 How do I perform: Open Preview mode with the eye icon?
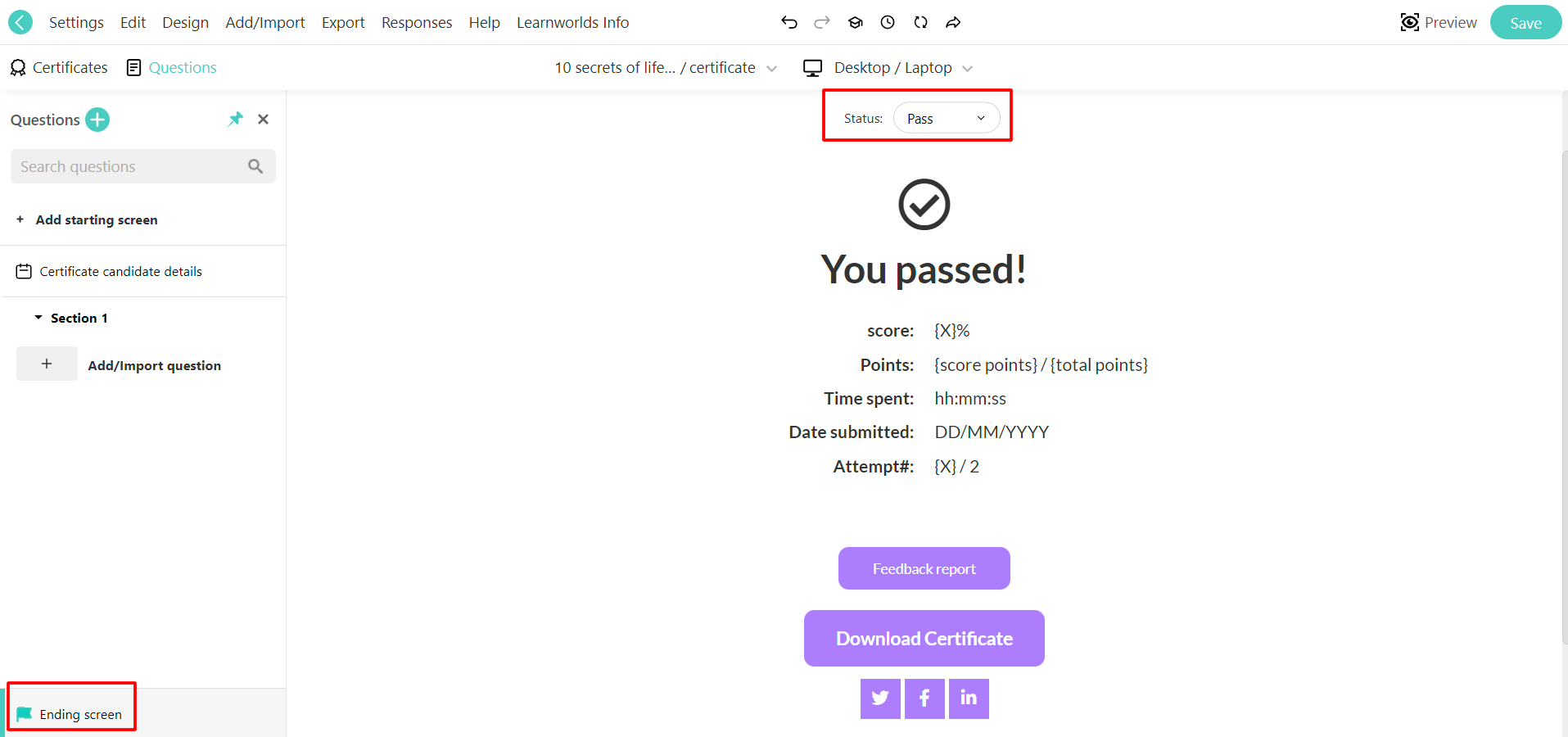click(x=1439, y=22)
